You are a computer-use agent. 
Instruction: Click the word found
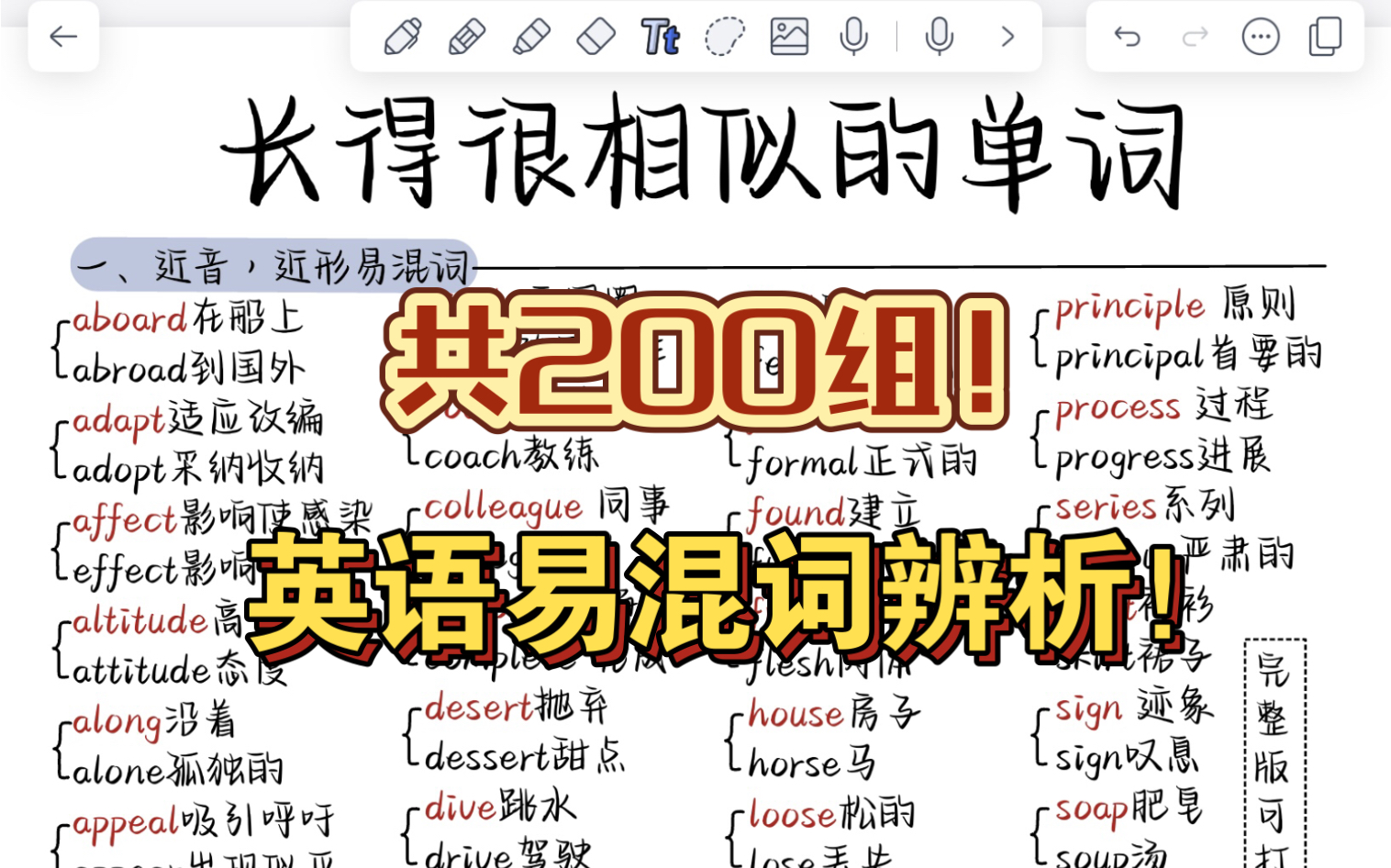point(796,514)
